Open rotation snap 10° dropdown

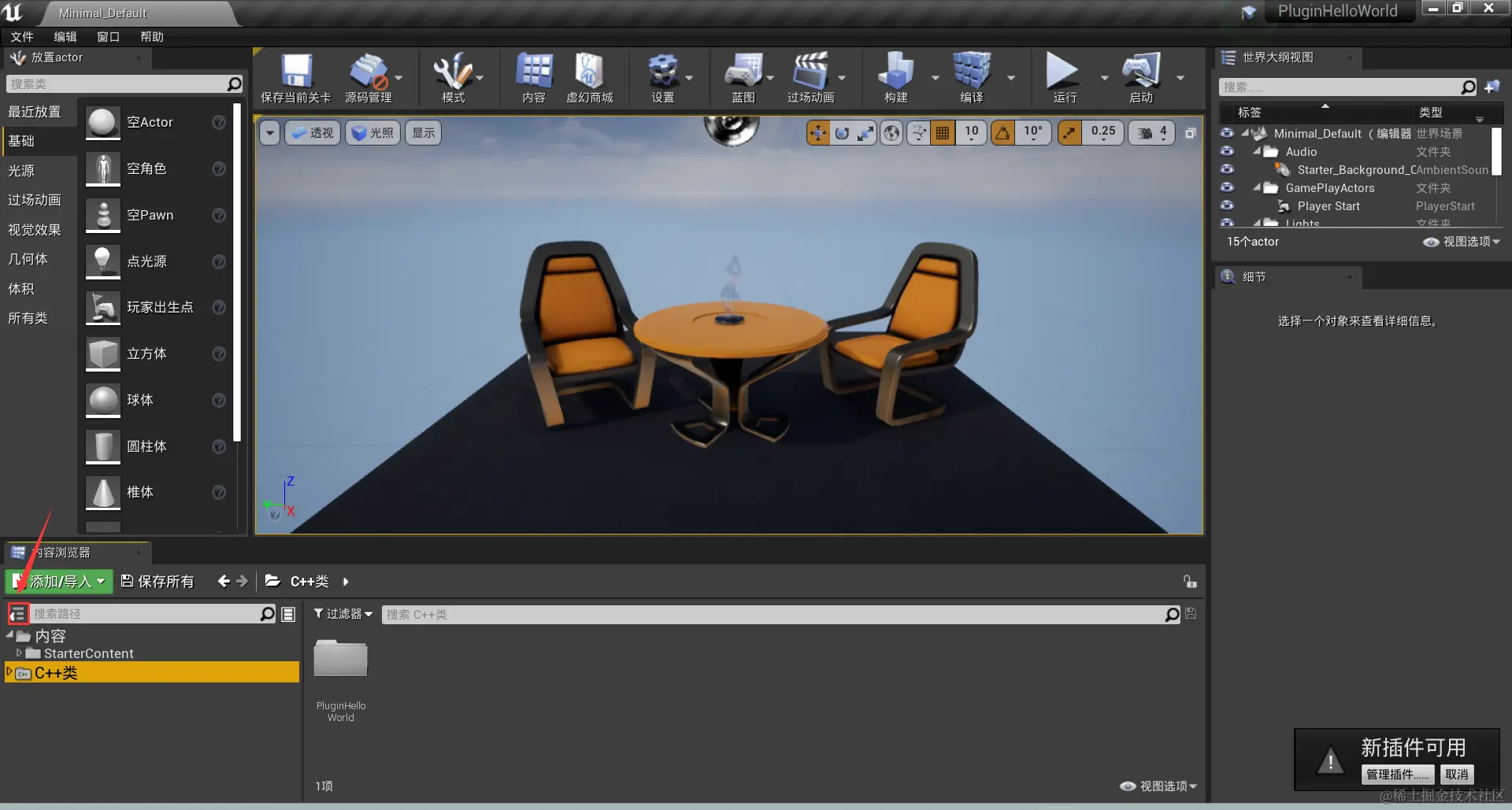1033,133
